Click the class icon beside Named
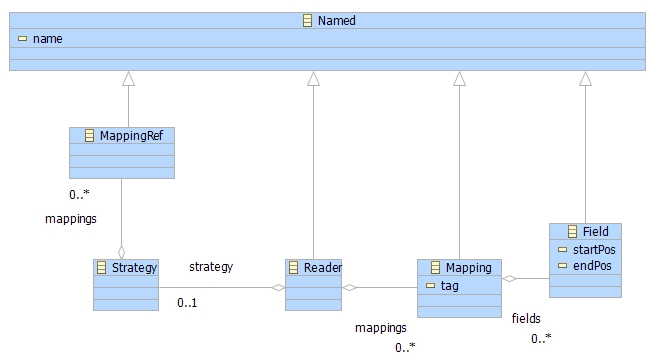The height and width of the screenshot is (360, 661). point(308,20)
